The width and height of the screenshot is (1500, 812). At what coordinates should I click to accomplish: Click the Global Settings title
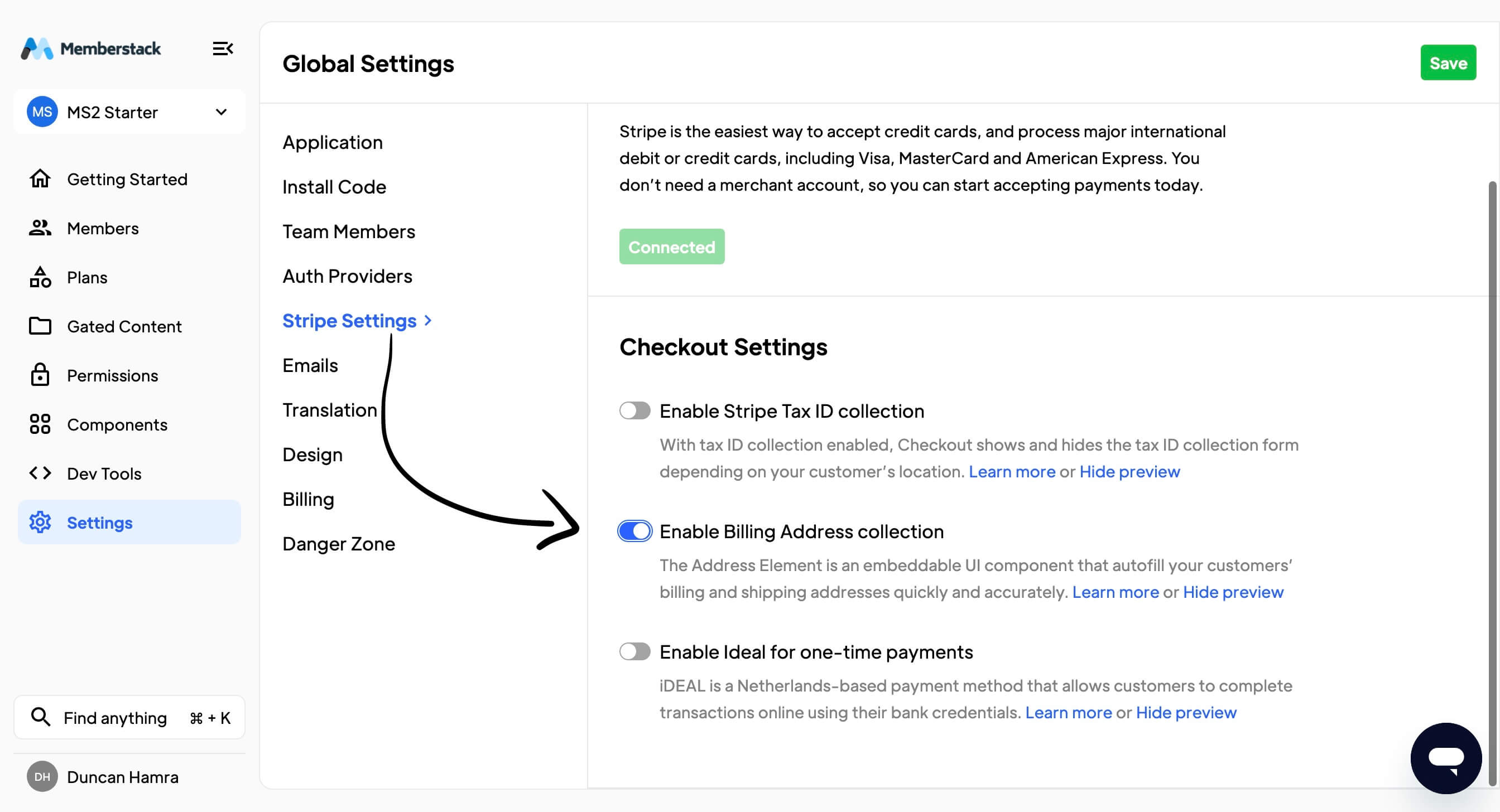pyautogui.click(x=368, y=64)
